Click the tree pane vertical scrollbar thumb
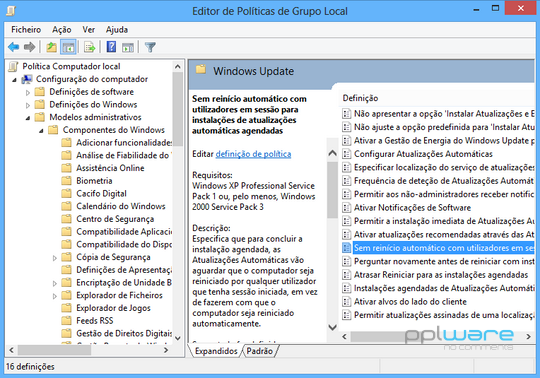540x378 pixels. click(178, 109)
